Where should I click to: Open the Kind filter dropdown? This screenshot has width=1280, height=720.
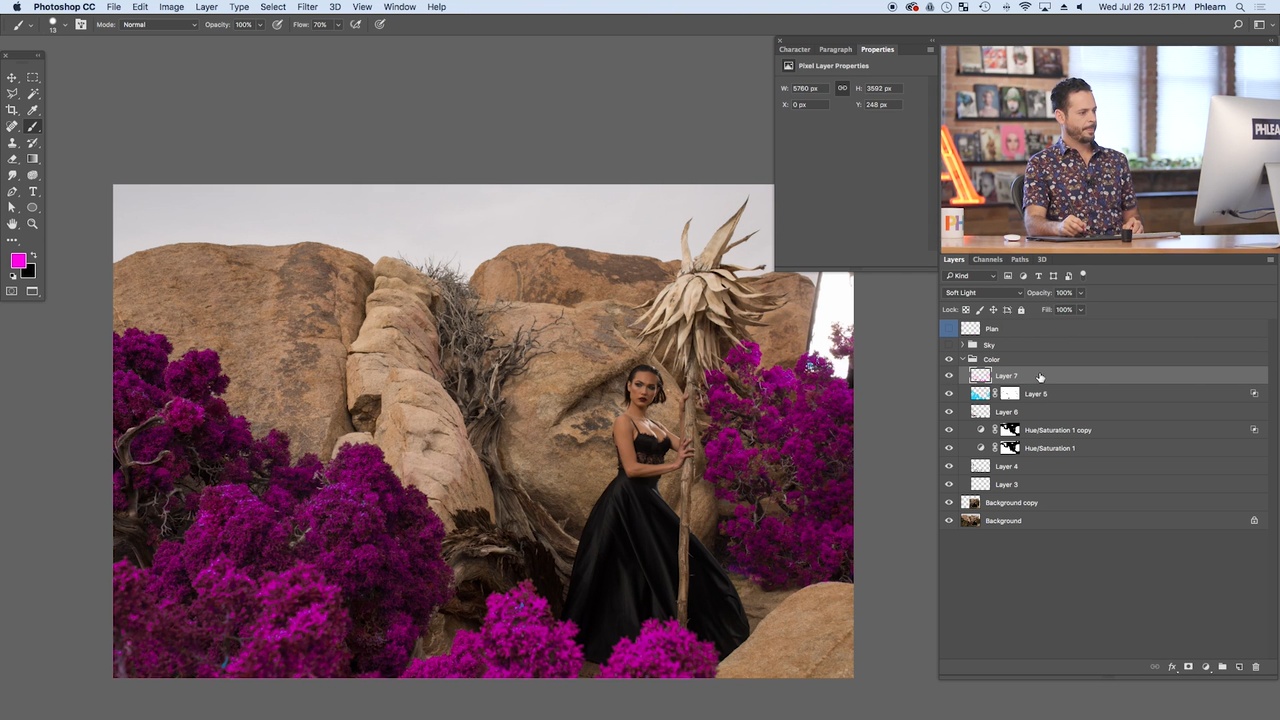[970, 276]
